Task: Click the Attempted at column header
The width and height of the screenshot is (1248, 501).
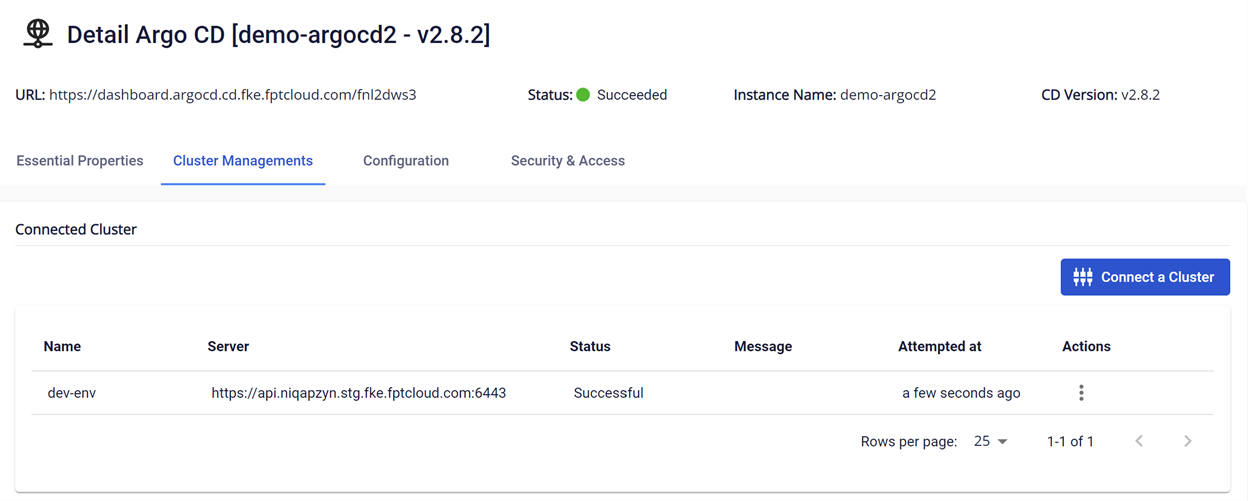Action: pos(939,346)
